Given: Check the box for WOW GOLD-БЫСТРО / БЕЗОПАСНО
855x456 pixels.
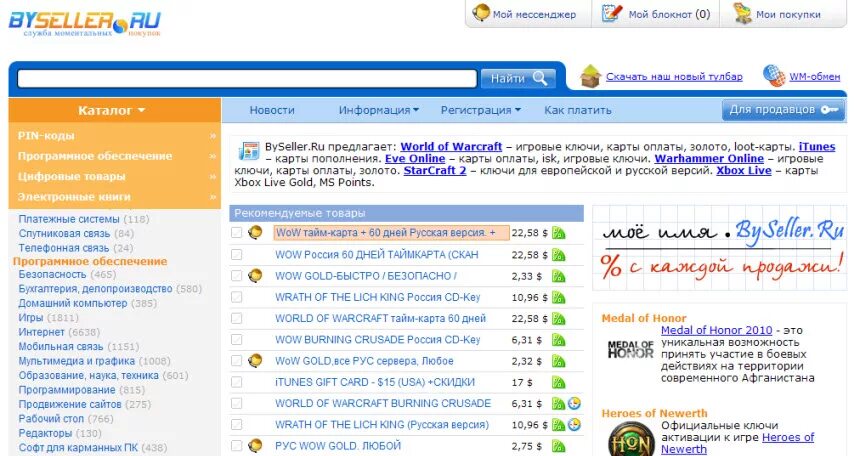Looking at the screenshot, I should pyautogui.click(x=236, y=275).
